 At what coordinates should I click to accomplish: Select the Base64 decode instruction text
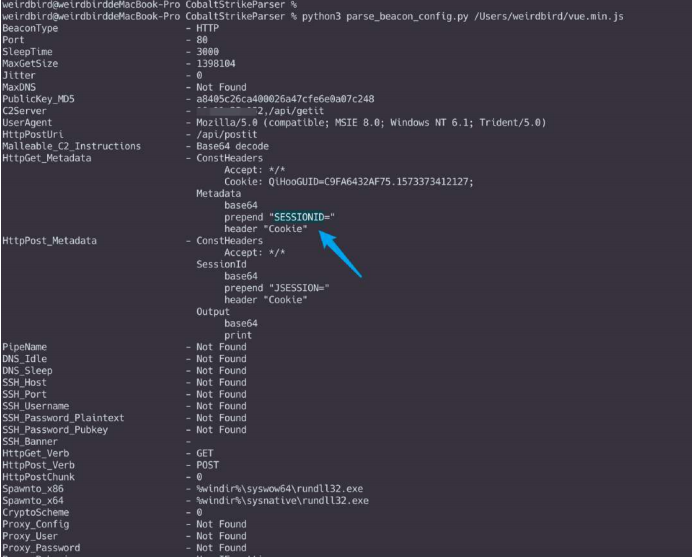pos(233,146)
